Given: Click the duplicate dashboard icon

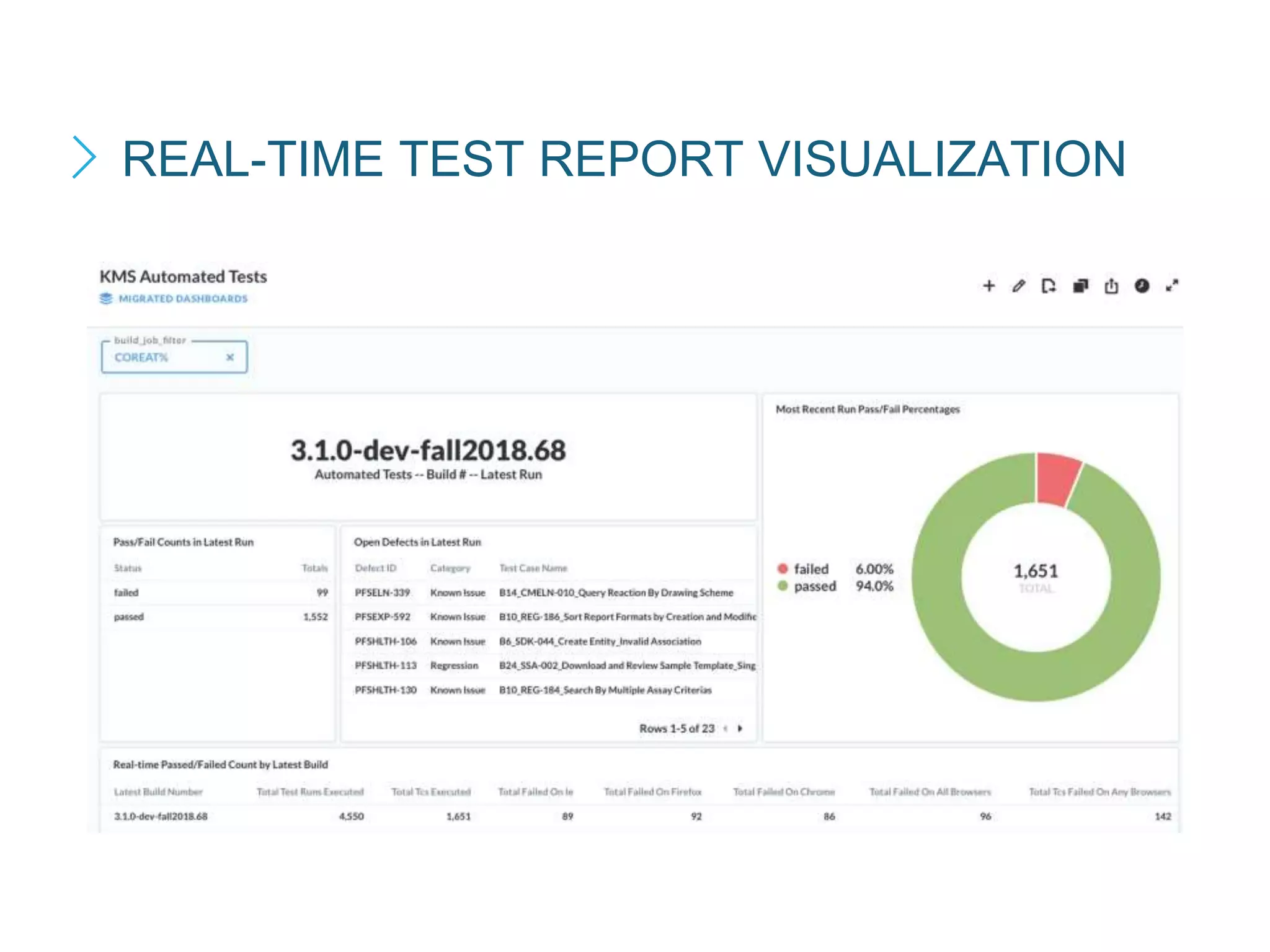Looking at the screenshot, I should (x=1081, y=286).
